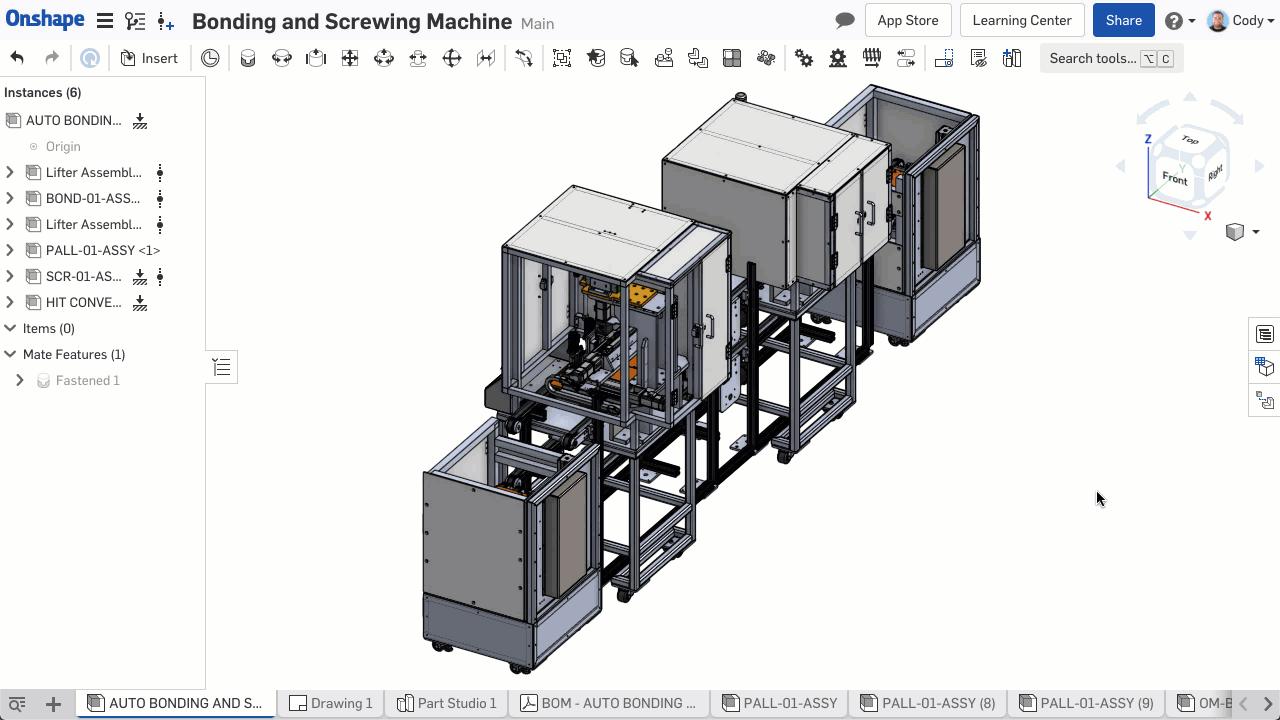The image size is (1280, 720).
Task: Switch to the Drawing 1 tab
Action: (331, 703)
